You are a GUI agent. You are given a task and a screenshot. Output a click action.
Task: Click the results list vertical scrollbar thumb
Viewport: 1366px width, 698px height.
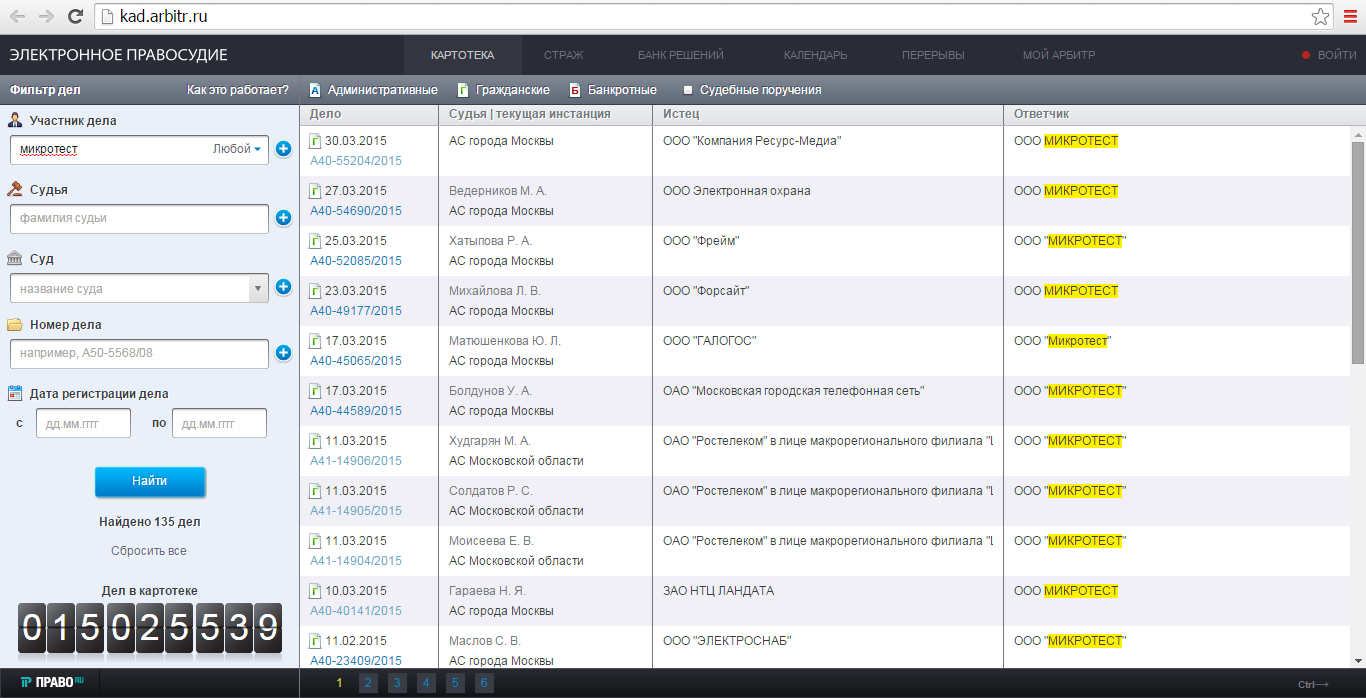1358,253
